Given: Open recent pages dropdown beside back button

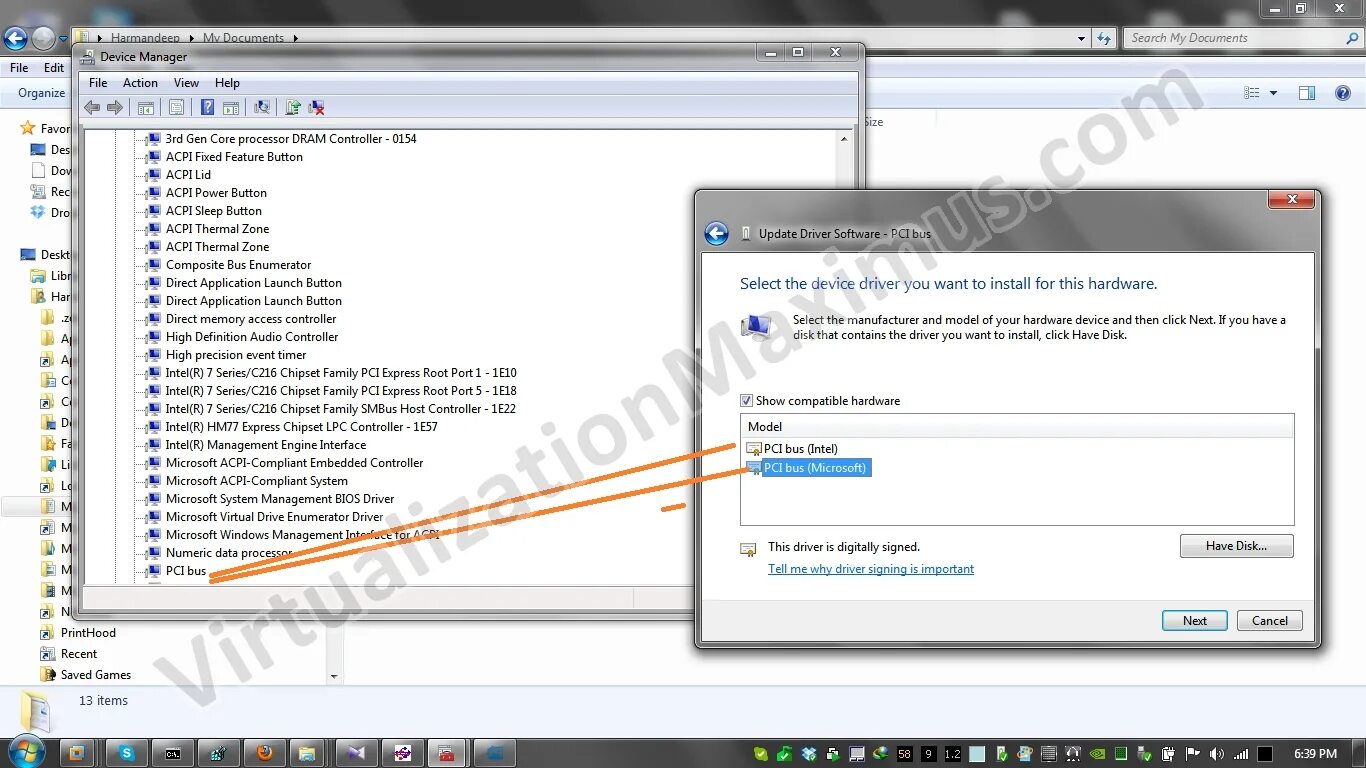Looking at the screenshot, I should tap(63, 39).
